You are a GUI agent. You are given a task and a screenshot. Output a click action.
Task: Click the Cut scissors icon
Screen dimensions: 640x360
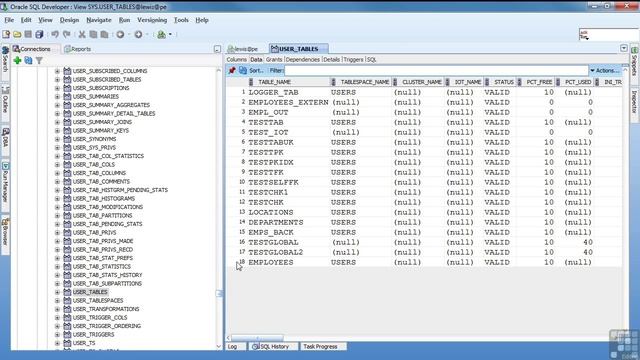(x=82, y=35)
